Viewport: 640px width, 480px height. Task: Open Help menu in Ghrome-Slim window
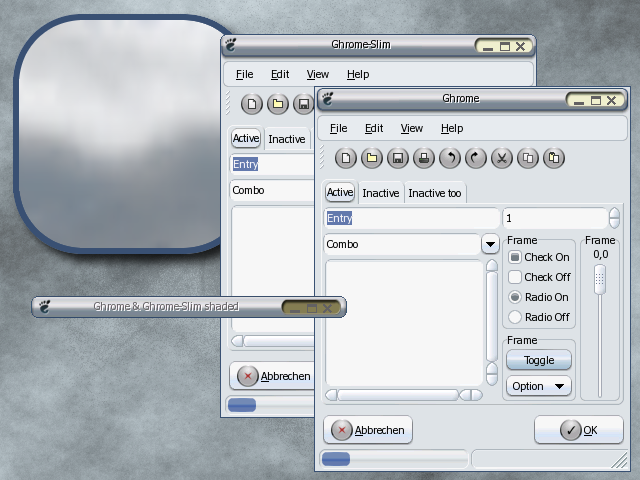click(x=358, y=75)
